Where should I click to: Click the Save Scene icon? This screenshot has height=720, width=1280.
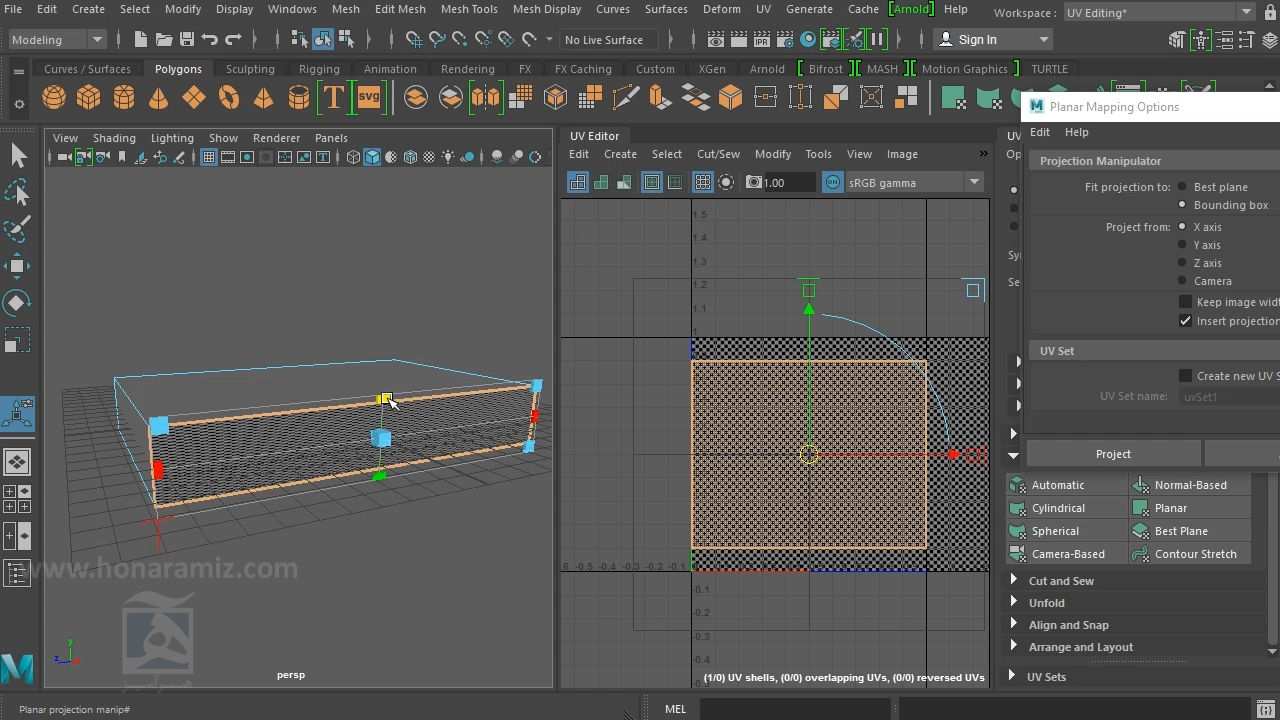(x=186, y=40)
